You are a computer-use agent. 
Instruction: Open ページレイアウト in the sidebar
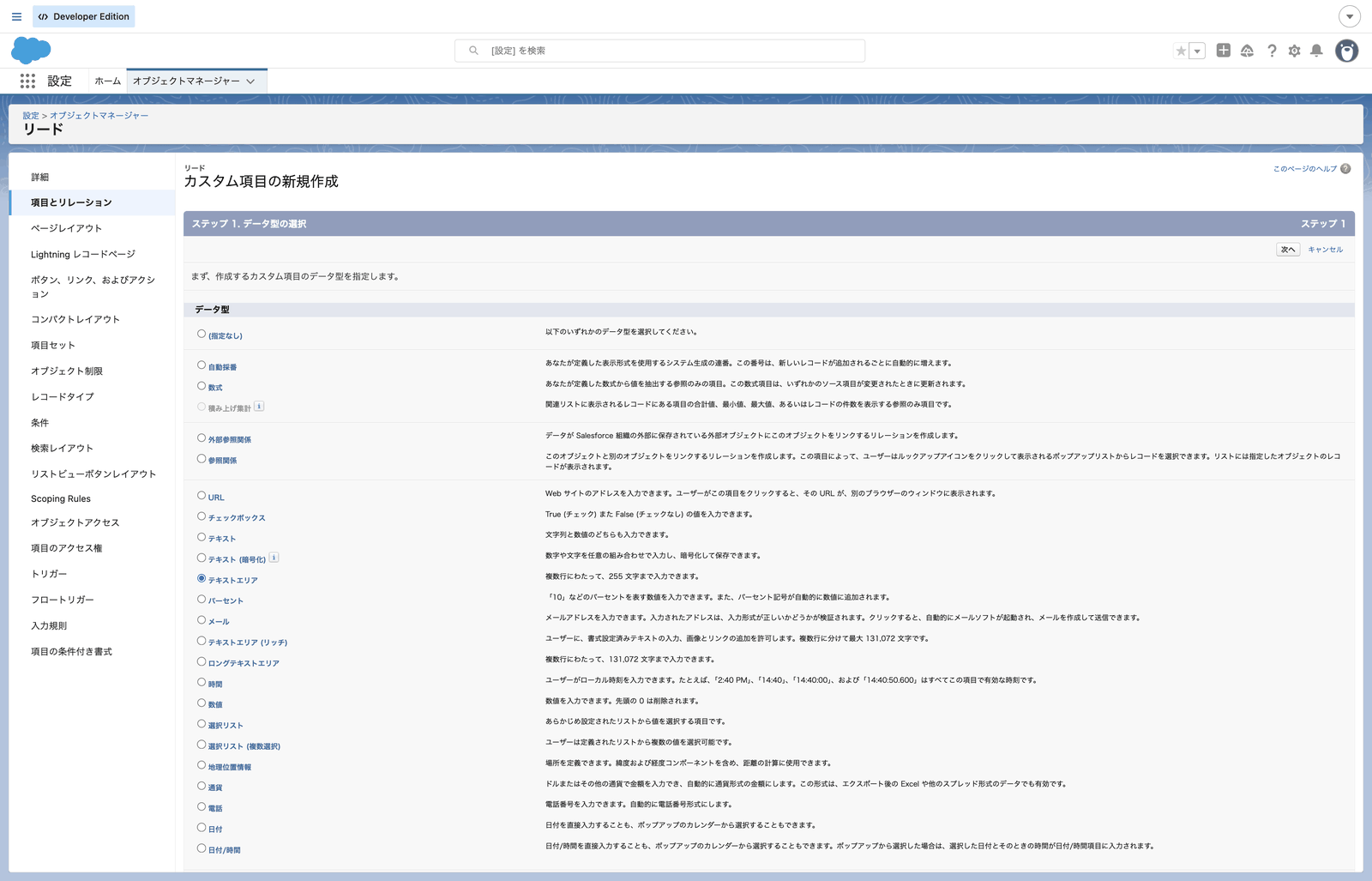click(67, 228)
